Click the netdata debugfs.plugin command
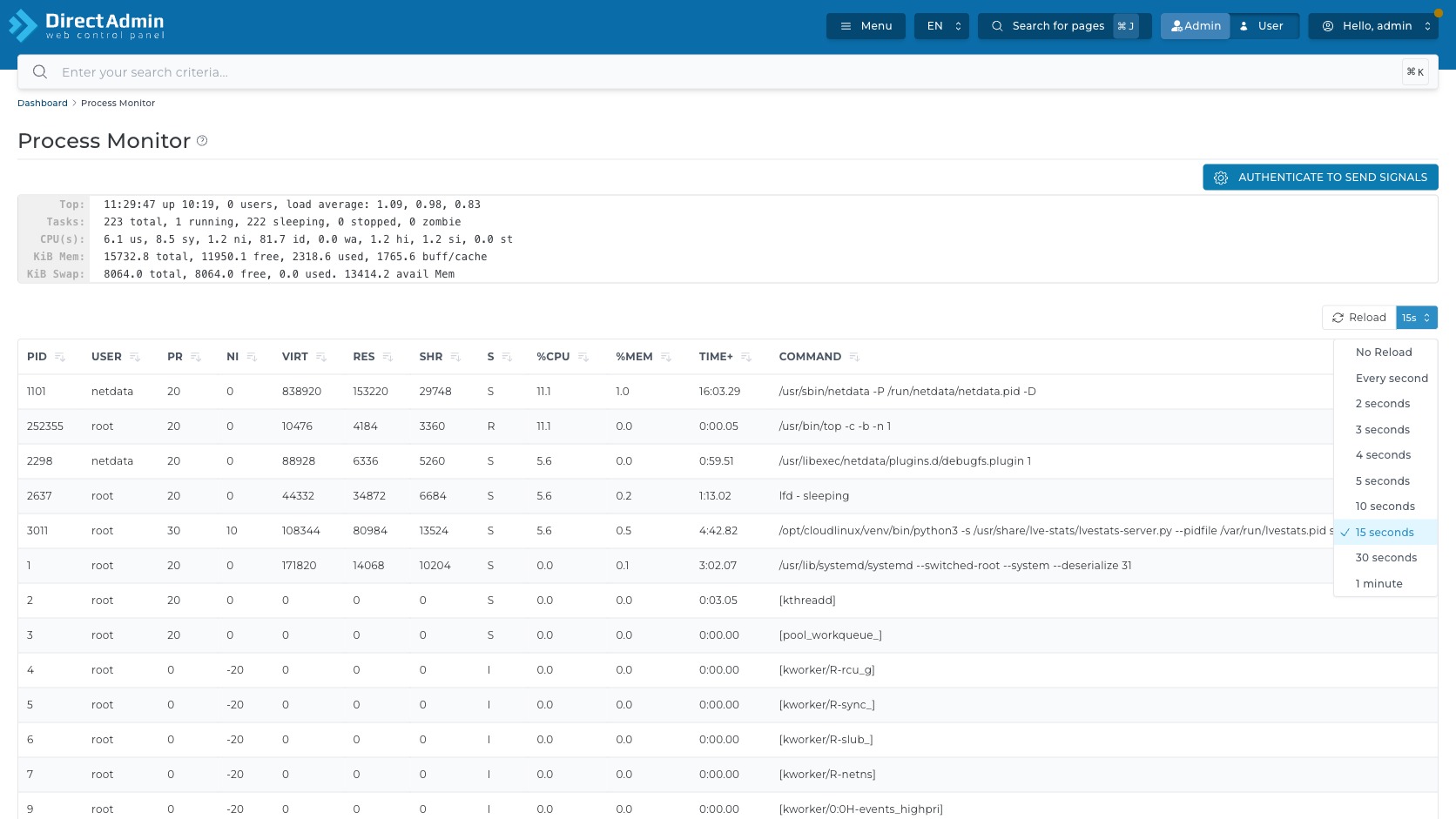 point(905,461)
